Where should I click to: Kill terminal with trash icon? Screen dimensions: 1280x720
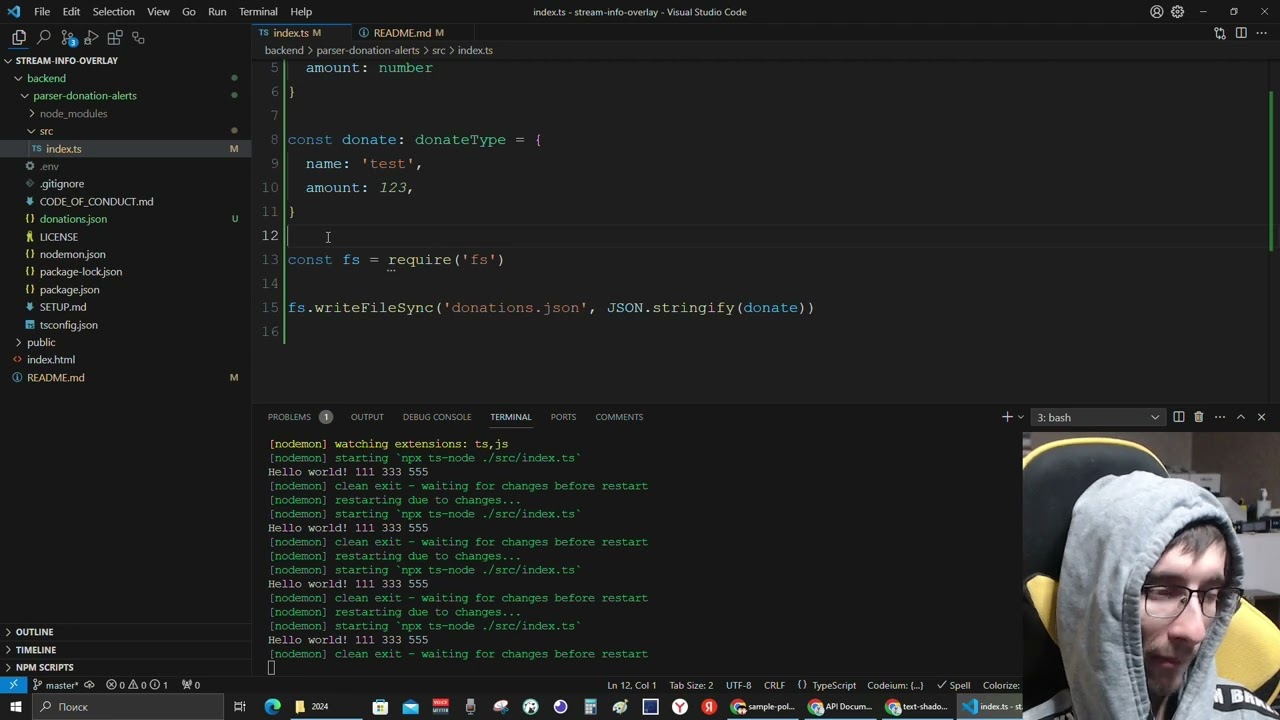1198,417
